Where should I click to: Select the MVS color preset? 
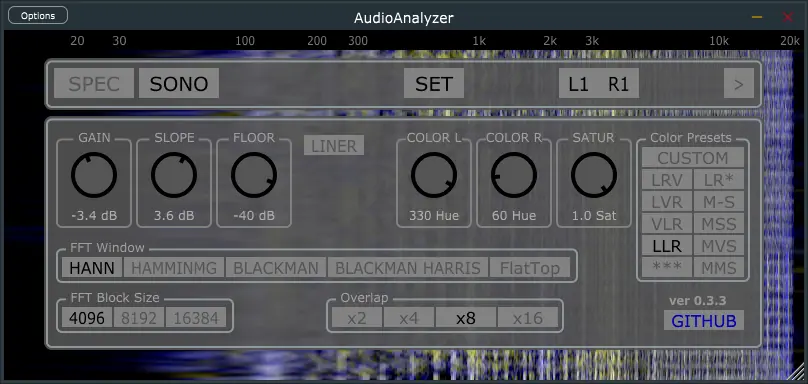point(719,246)
